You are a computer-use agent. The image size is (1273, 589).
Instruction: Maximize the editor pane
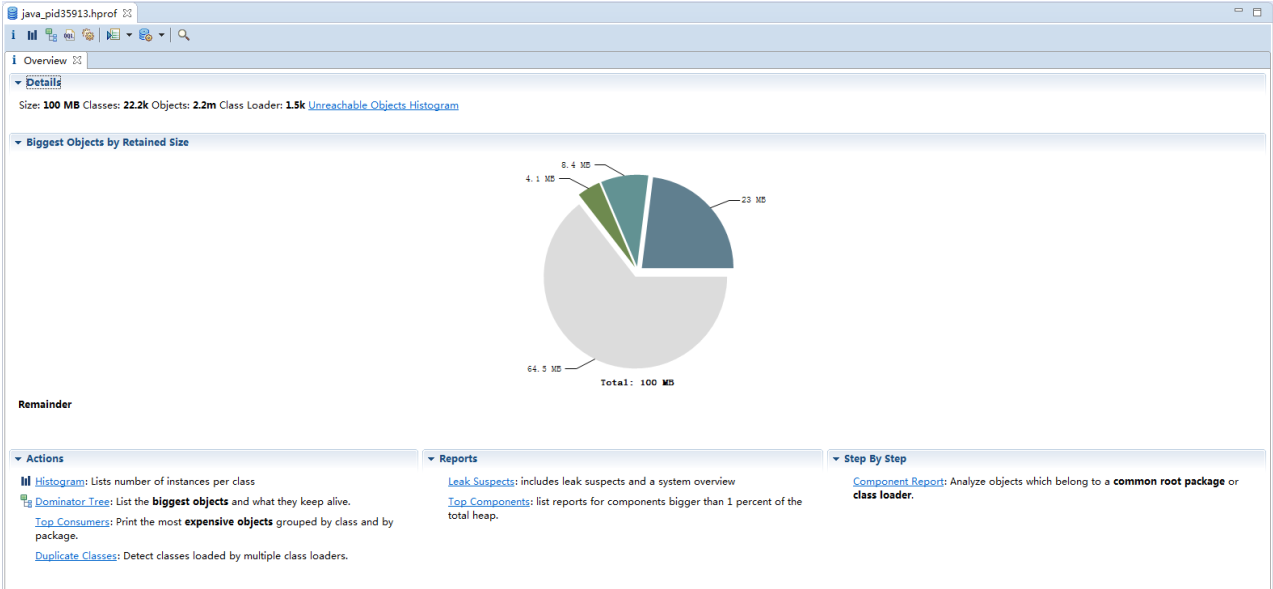(x=1256, y=11)
